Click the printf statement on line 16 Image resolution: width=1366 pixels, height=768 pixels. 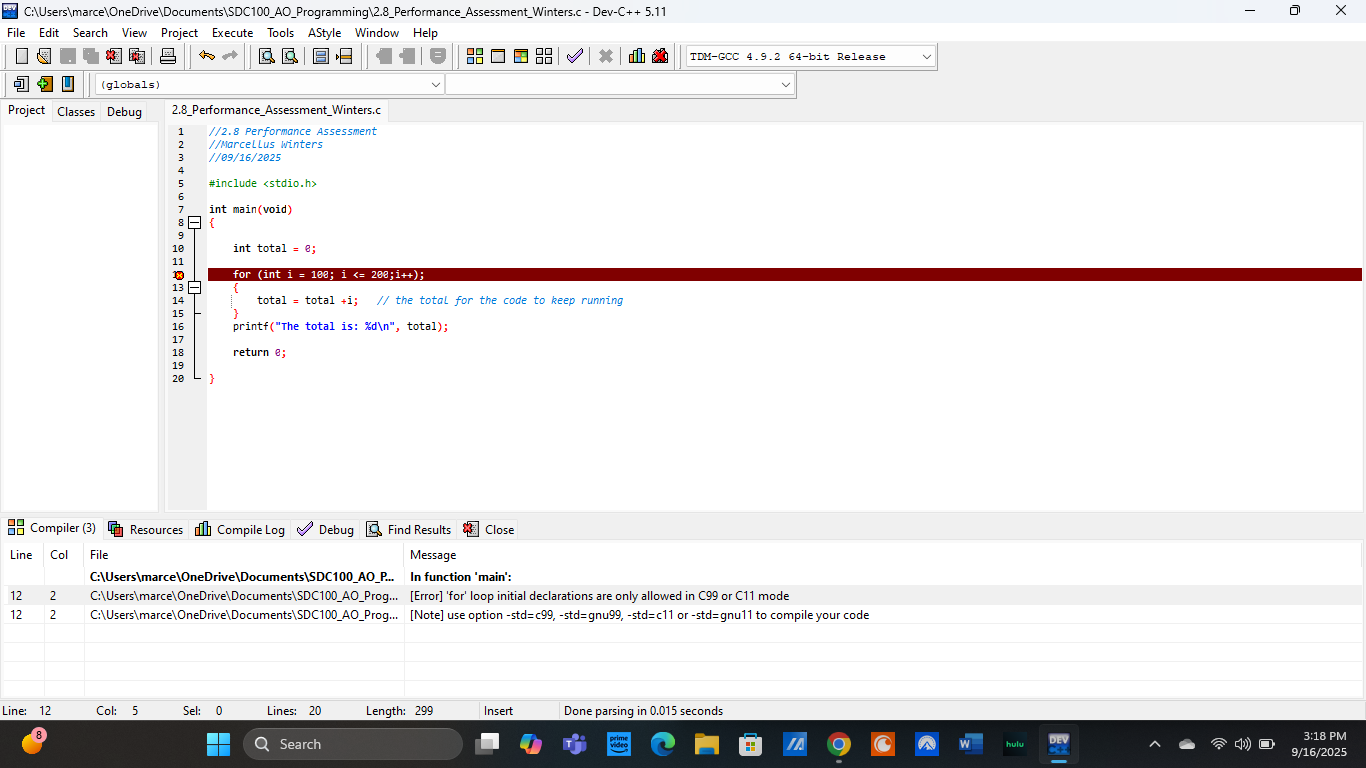(x=341, y=327)
